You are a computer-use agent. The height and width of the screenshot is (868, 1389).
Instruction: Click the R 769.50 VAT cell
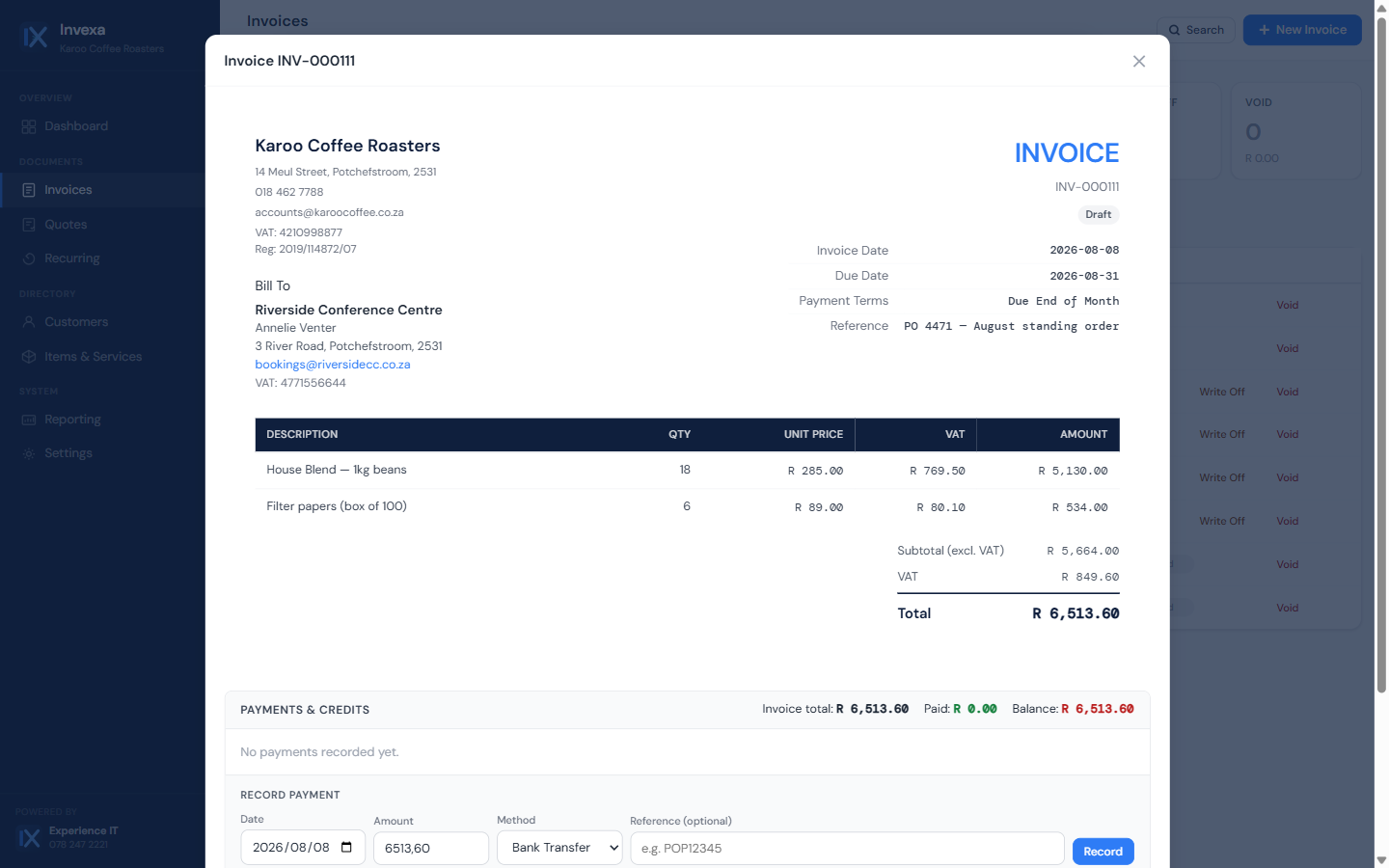938,471
